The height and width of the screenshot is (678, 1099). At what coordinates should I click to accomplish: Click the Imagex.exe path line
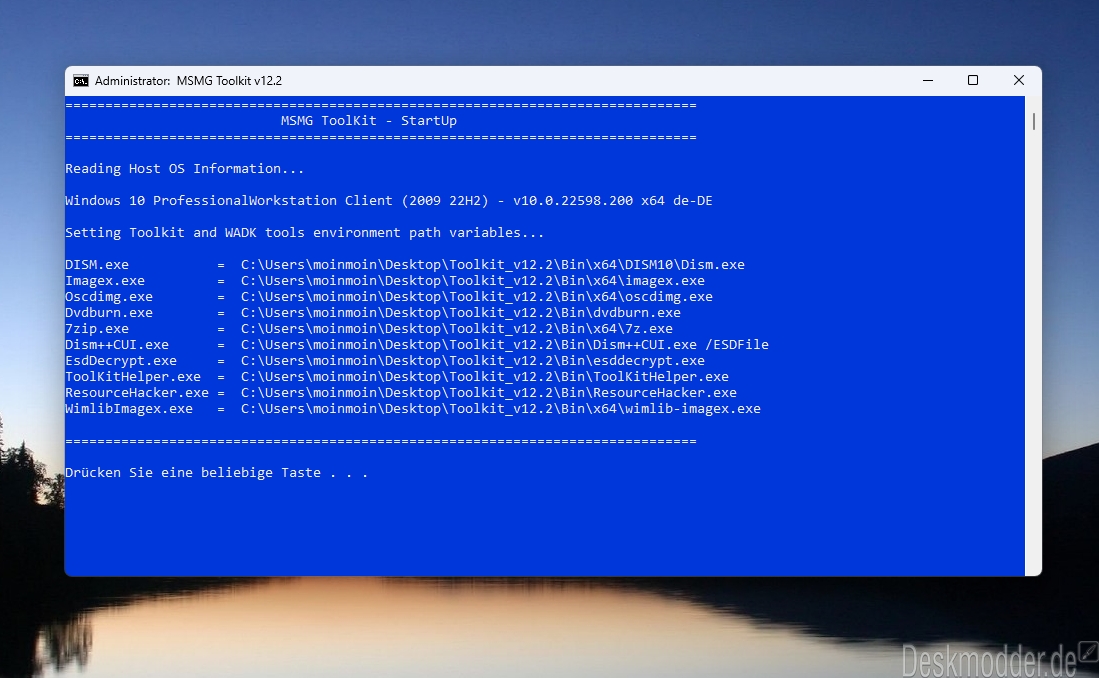[x=385, y=280]
